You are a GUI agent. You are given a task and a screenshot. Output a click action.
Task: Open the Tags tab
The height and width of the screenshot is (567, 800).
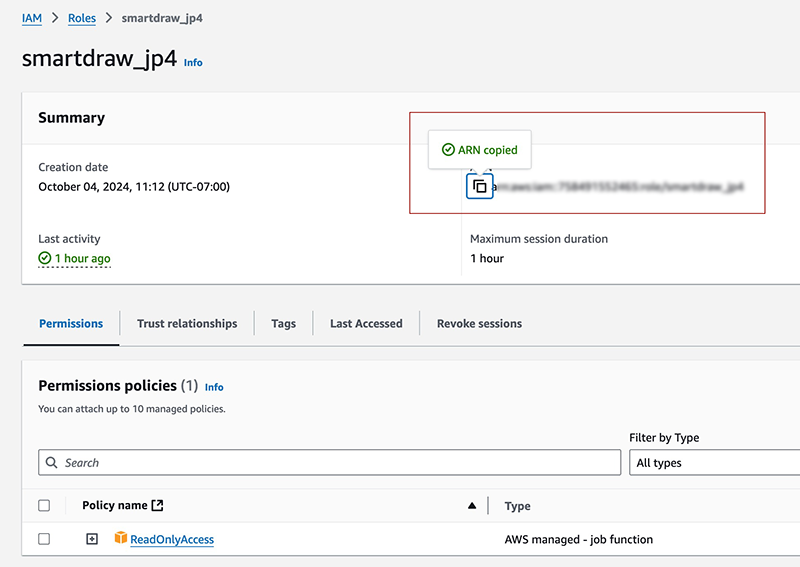tap(283, 323)
